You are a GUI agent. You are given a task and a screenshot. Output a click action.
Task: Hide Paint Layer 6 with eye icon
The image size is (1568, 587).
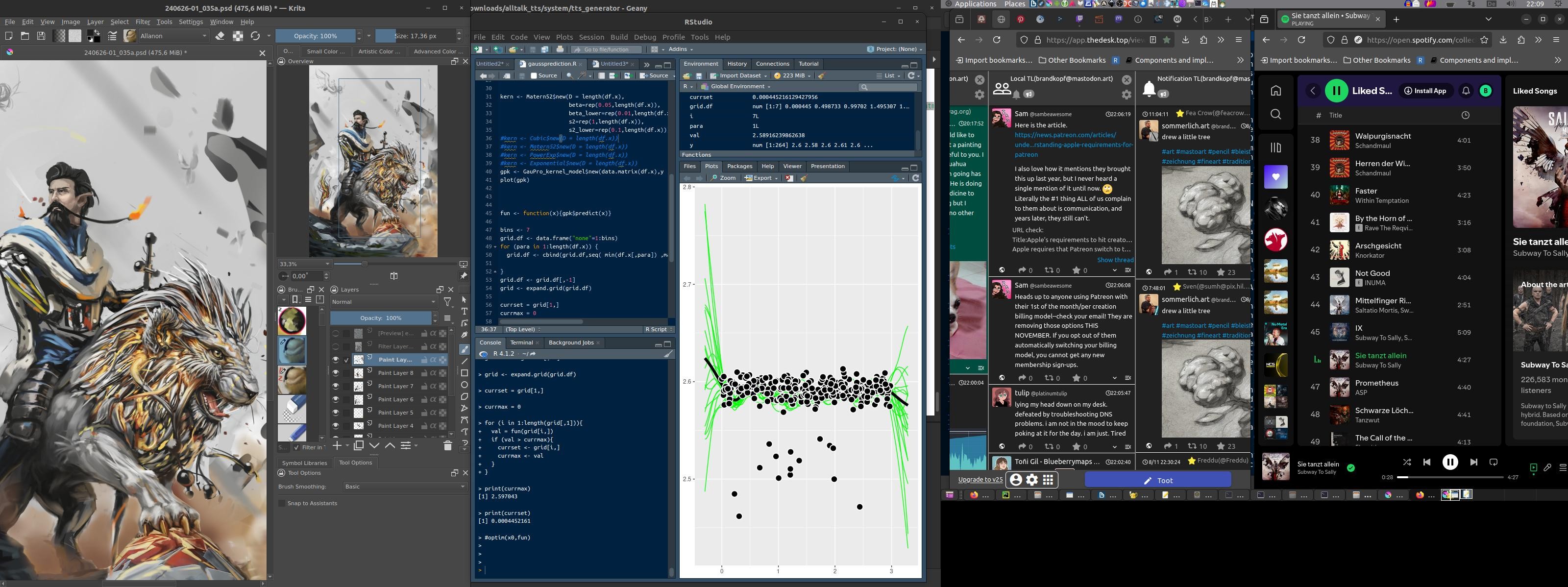(x=335, y=399)
